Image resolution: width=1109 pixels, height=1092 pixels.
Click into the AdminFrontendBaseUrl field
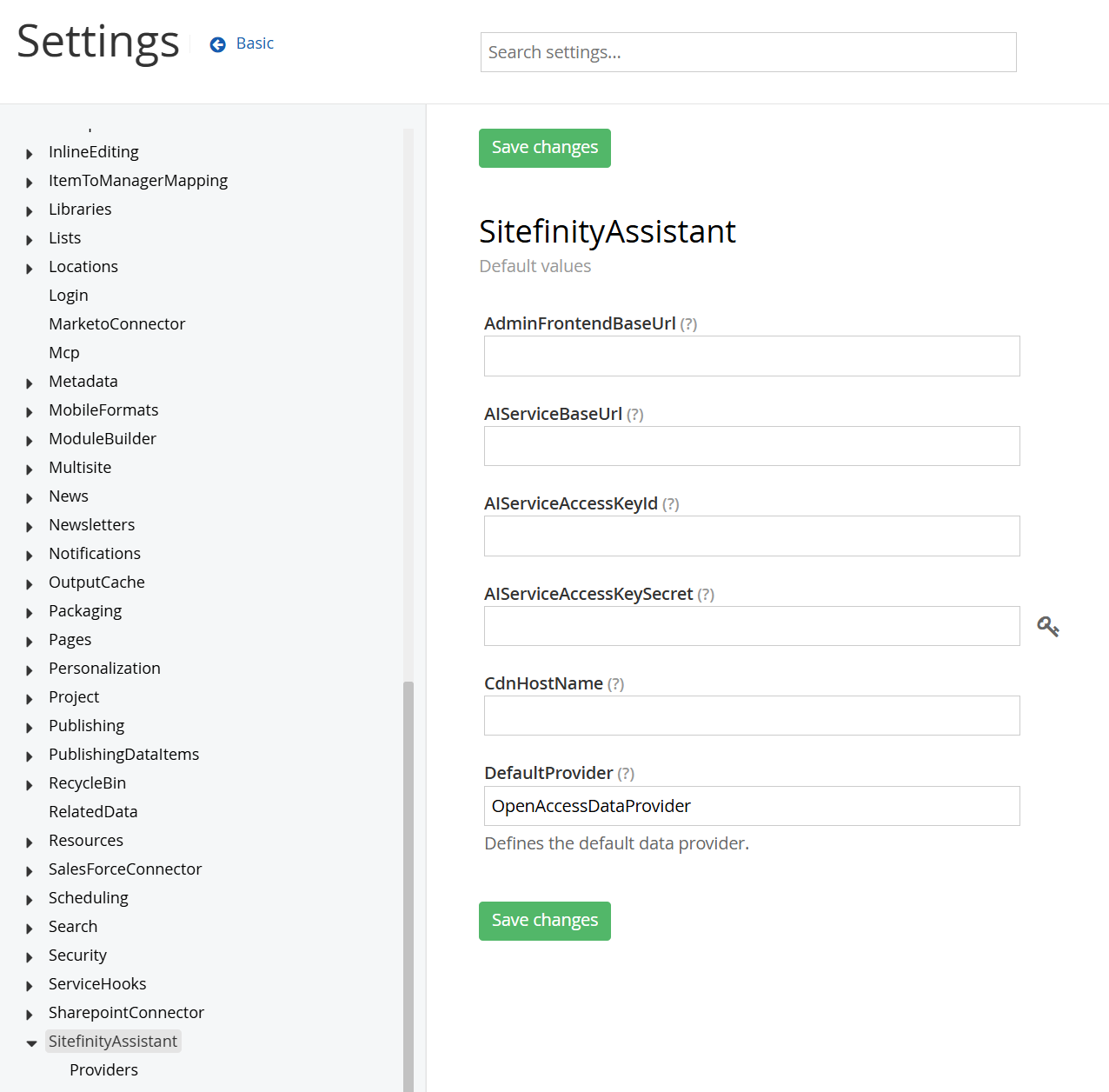[x=752, y=356]
